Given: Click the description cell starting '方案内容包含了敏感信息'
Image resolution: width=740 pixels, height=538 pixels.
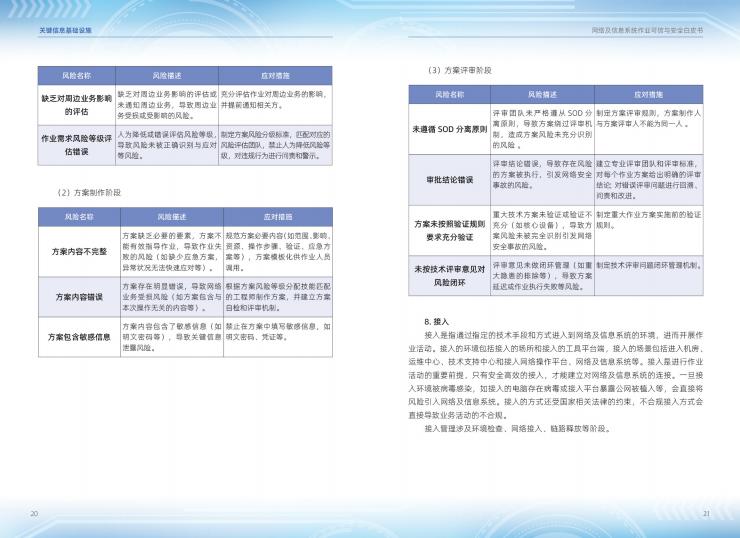Looking at the screenshot, I should tap(172, 337).
